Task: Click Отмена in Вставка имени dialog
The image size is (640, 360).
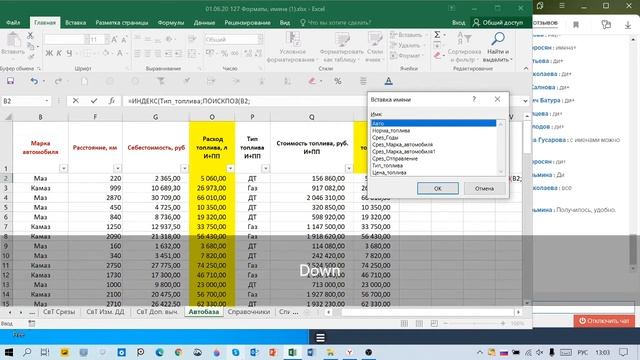Action: [484, 188]
